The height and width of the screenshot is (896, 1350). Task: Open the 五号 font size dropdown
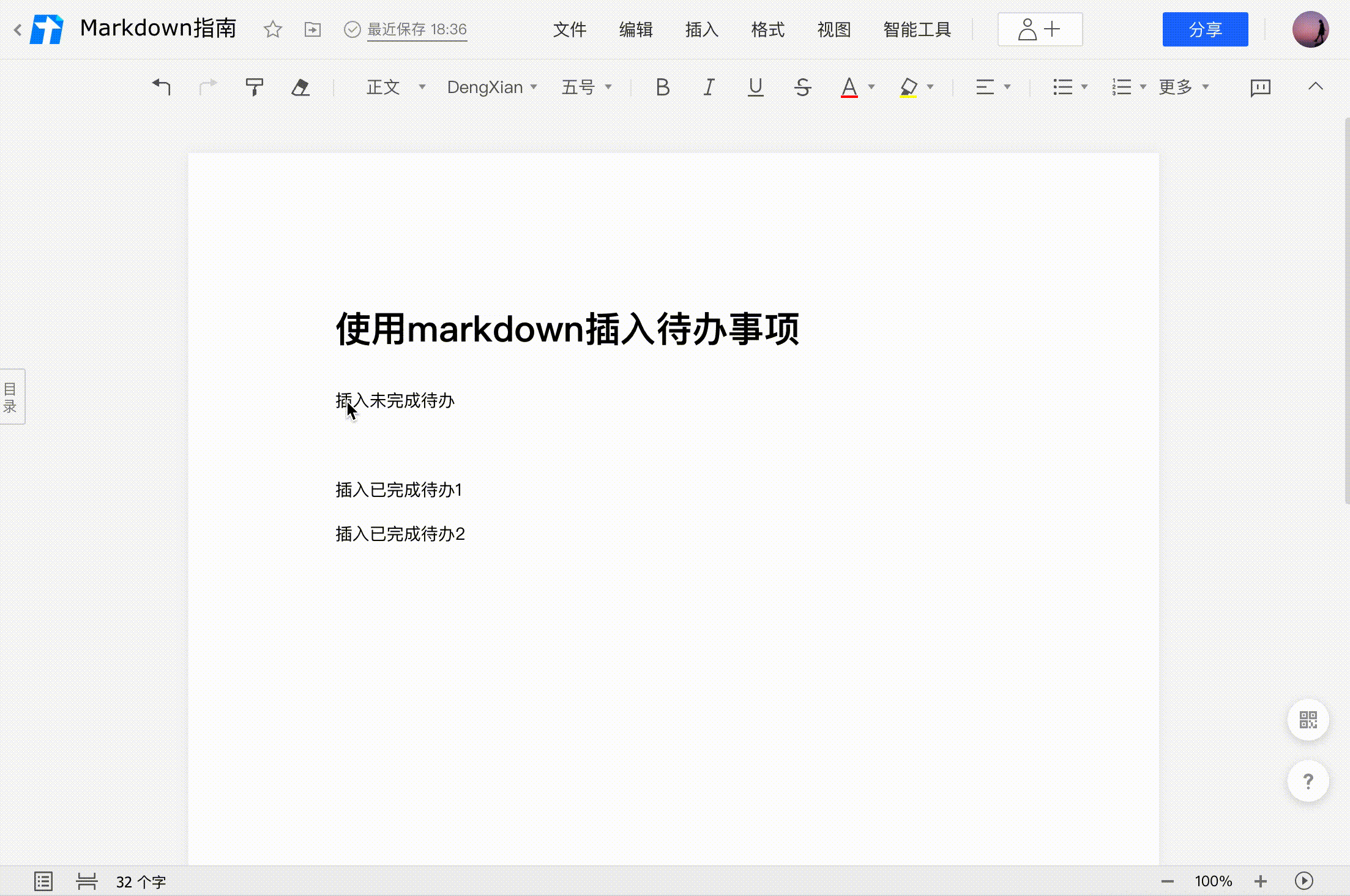pyautogui.click(x=584, y=87)
